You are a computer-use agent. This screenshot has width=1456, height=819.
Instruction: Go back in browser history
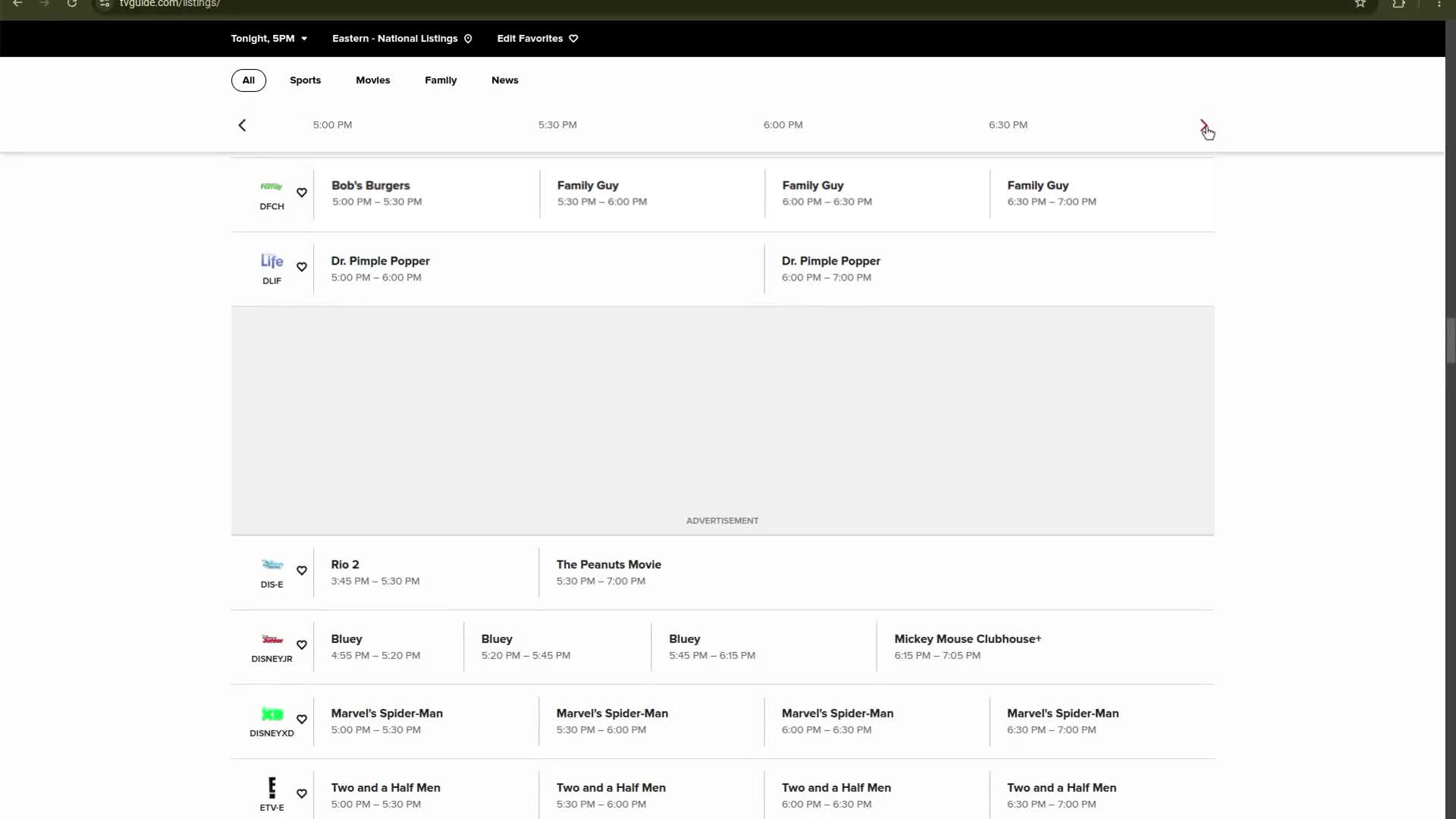(17, 4)
